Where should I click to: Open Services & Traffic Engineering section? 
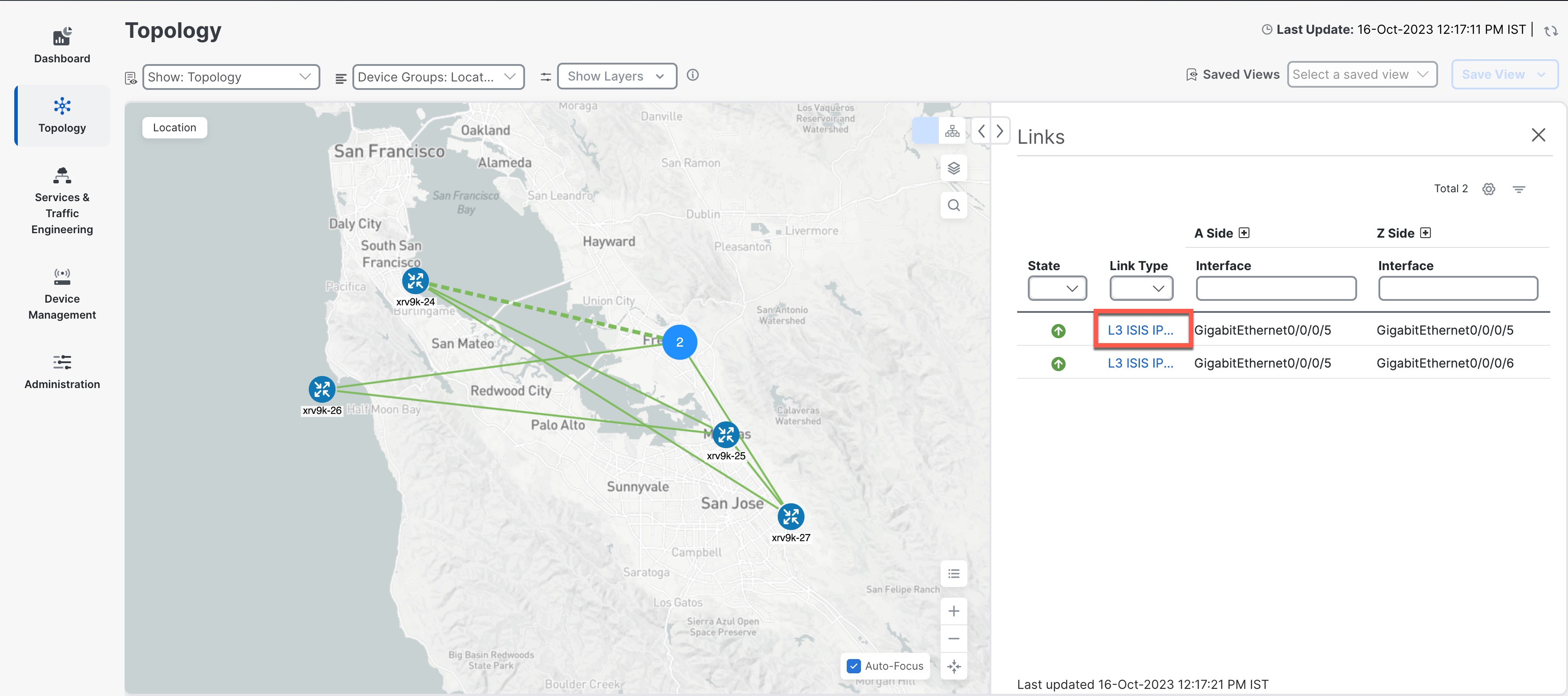(62, 201)
